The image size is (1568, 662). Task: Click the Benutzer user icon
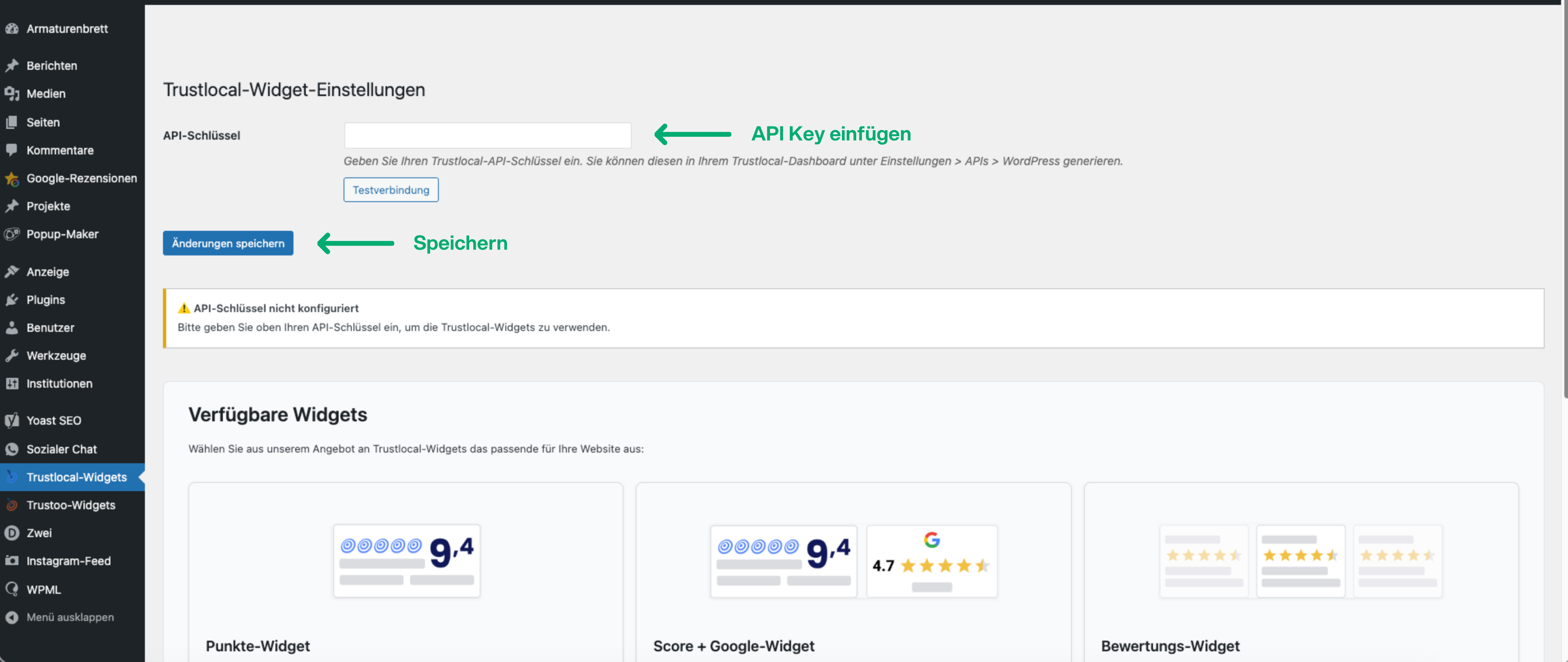[11, 328]
